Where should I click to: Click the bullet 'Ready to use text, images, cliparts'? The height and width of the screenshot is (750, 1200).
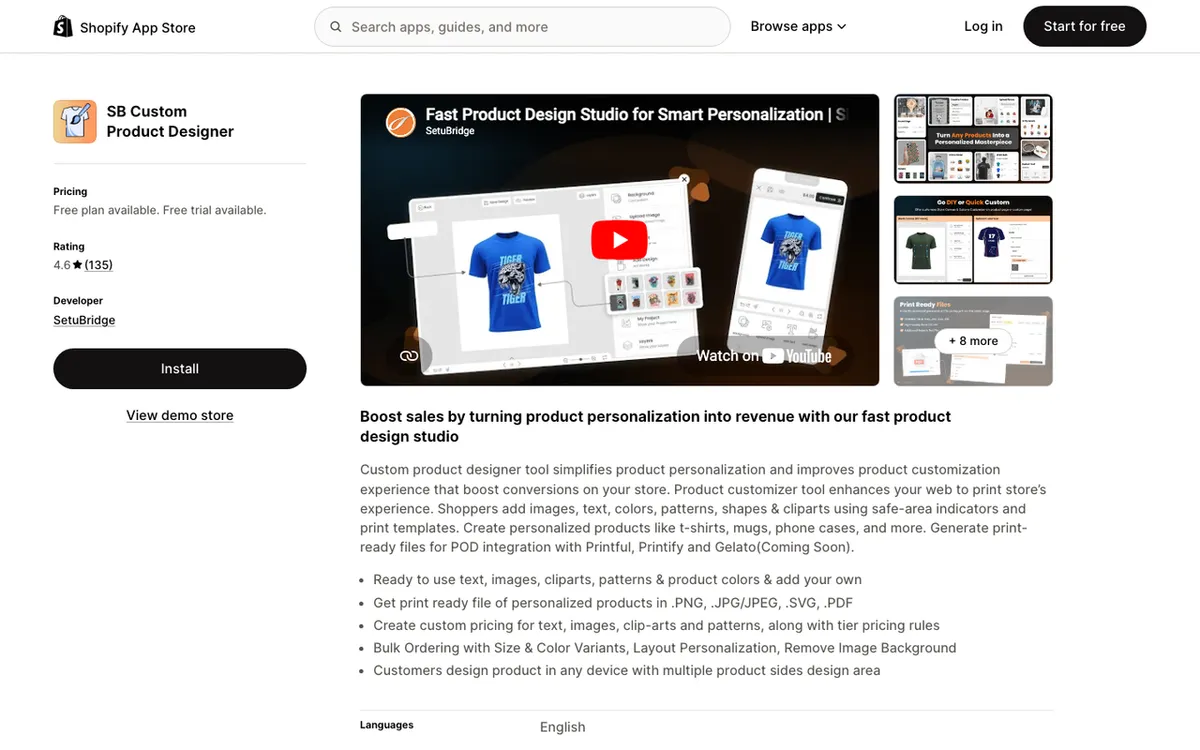tap(617, 579)
